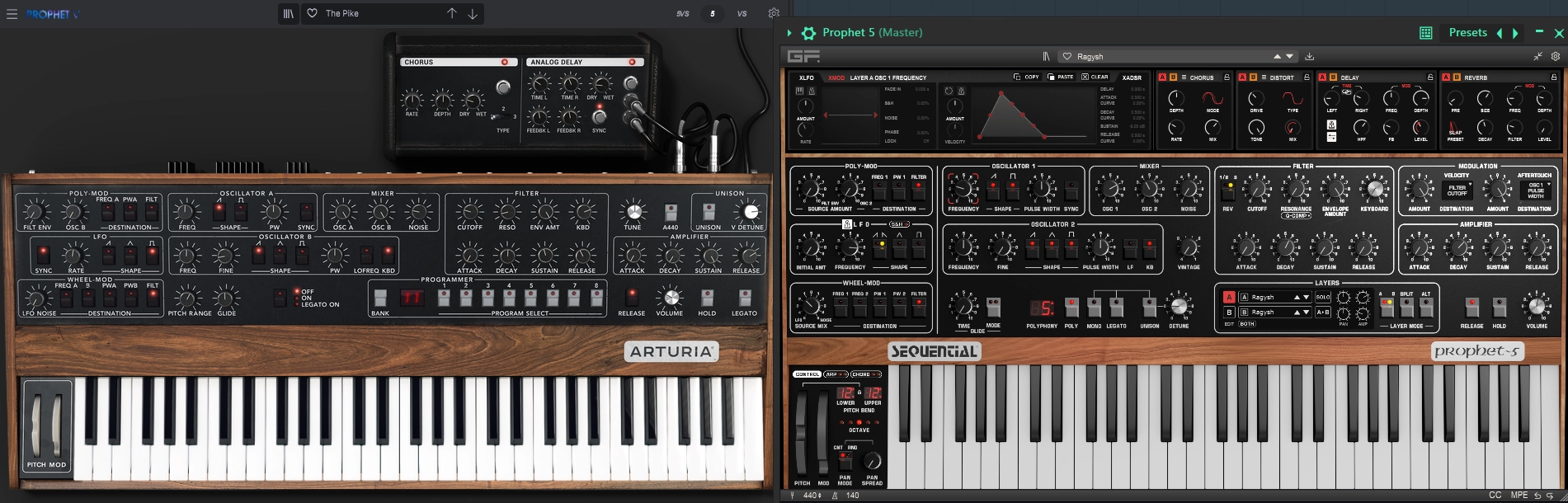The width and height of the screenshot is (1568, 503).
Task: Open the XMOD tab
Action: pyautogui.click(x=836, y=78)
